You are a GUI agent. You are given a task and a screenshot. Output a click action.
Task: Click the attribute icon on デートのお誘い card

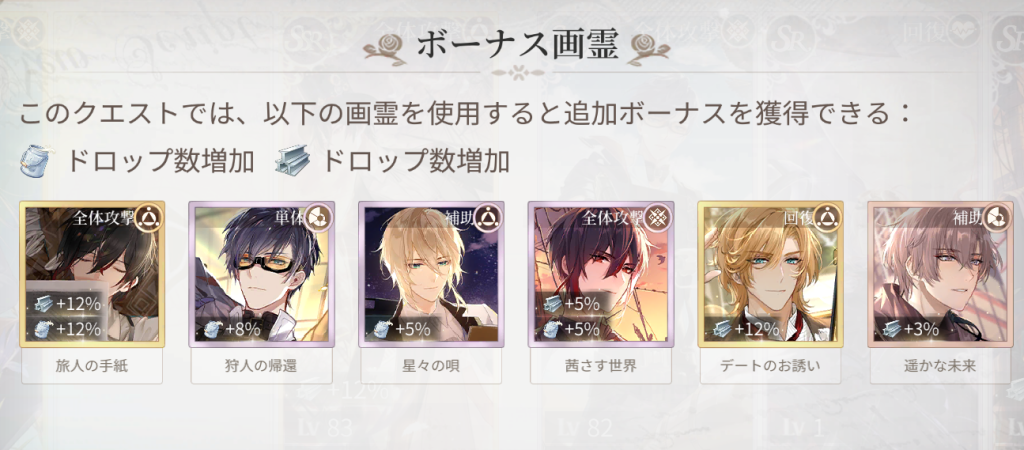[827, 218]
